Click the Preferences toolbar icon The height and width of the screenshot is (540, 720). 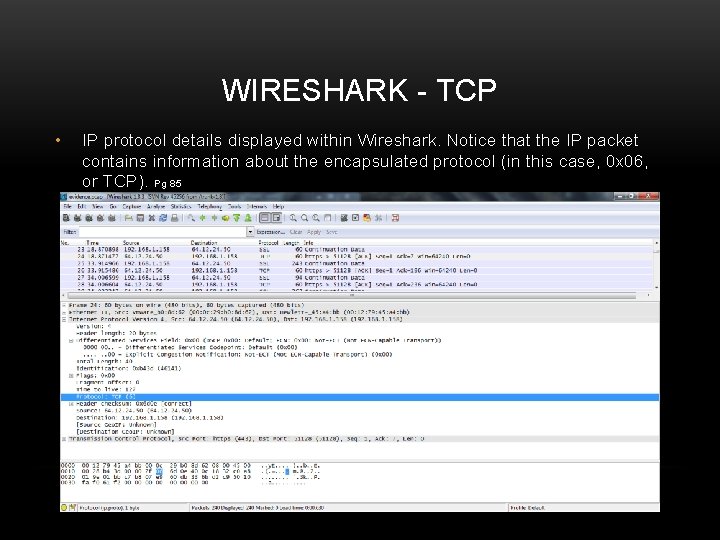coord(378,218)
